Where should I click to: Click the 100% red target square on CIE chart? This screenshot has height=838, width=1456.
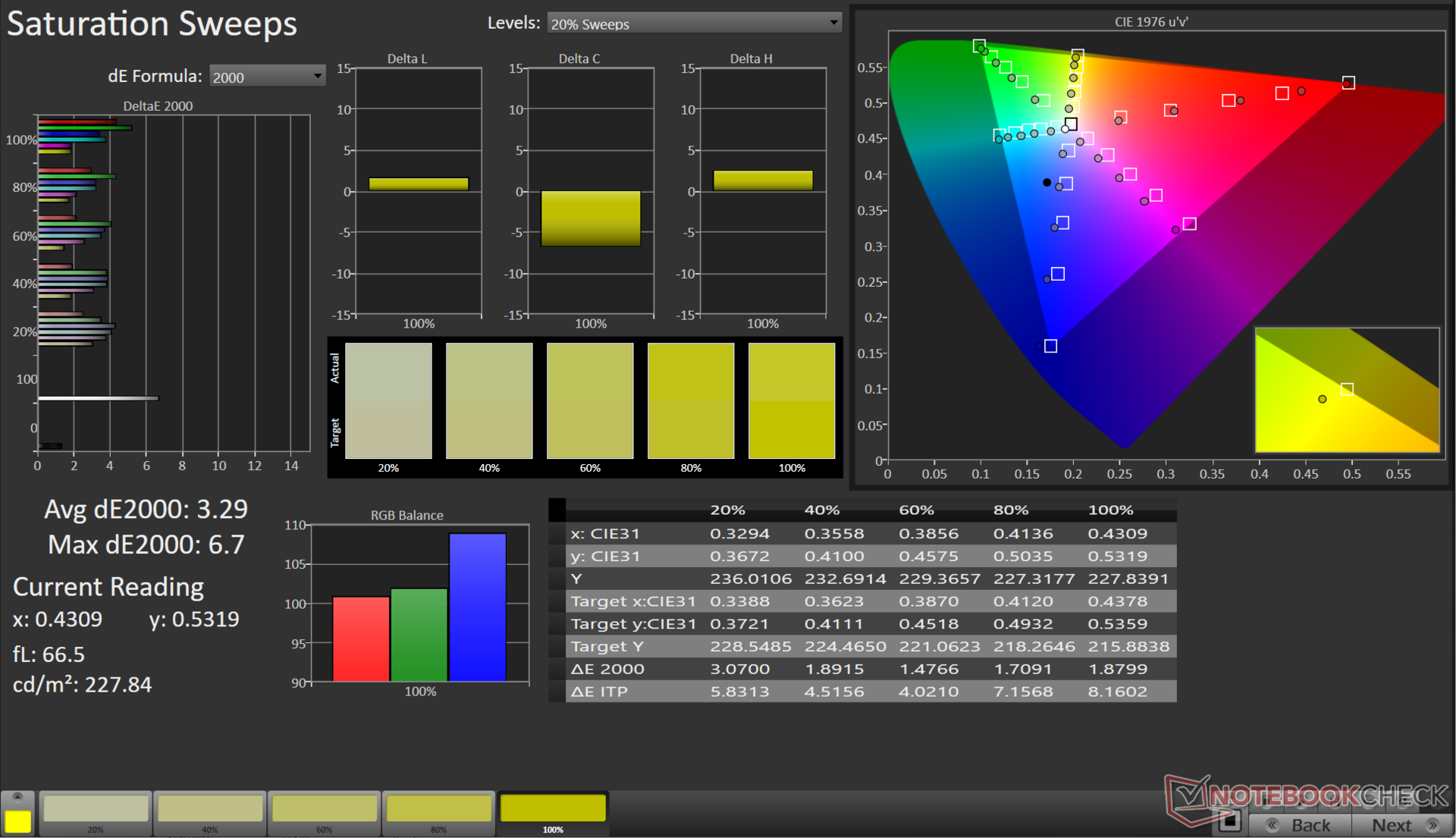coord(1348,83)
